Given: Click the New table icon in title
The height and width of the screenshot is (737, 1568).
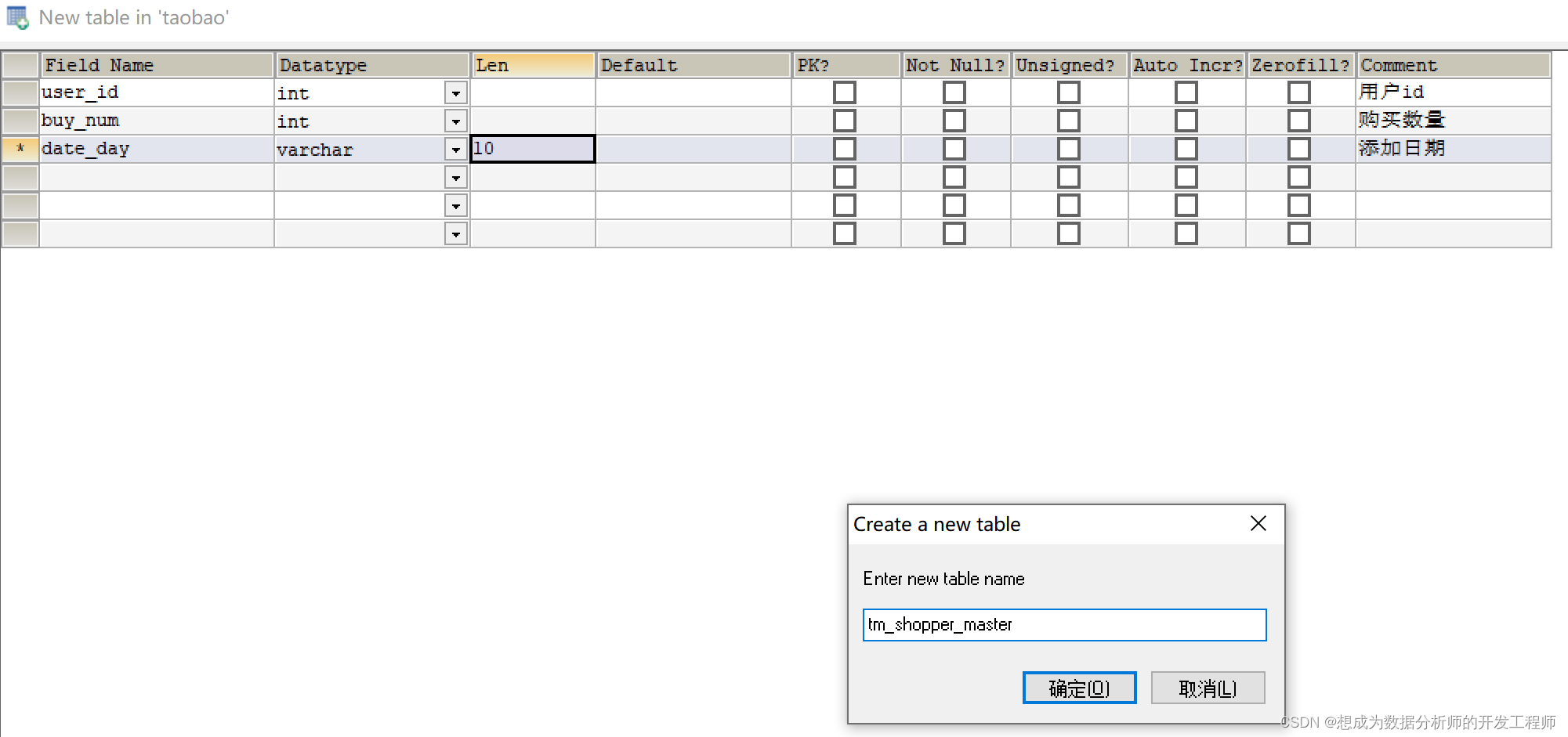Looking at the screenshot, I should 17,17.
